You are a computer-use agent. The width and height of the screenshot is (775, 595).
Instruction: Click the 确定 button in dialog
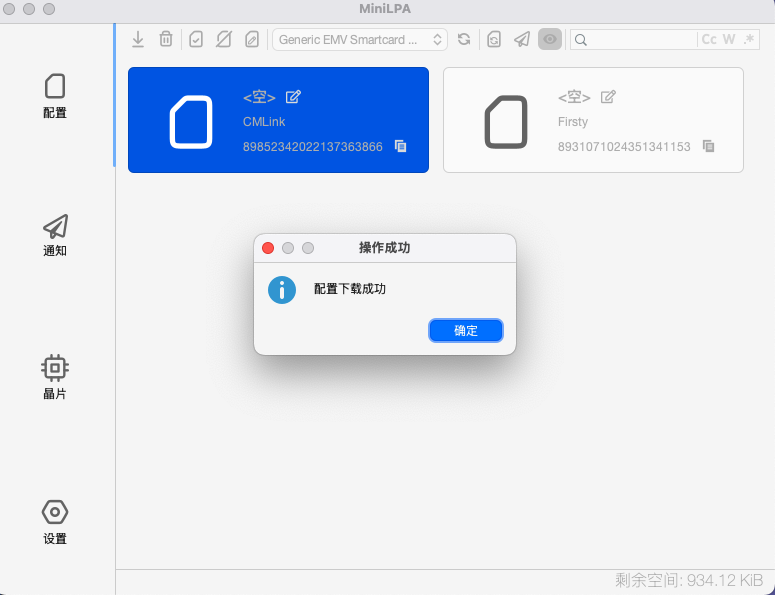point(466,330)
